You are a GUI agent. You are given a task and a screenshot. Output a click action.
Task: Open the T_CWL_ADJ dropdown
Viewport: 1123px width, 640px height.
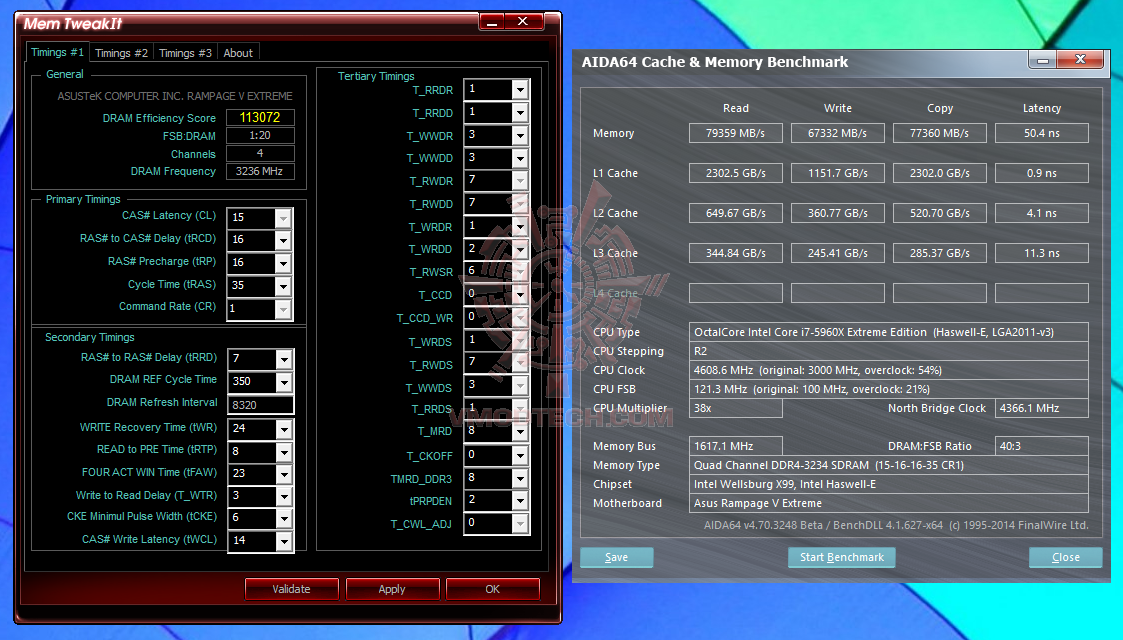pos(521,523)
